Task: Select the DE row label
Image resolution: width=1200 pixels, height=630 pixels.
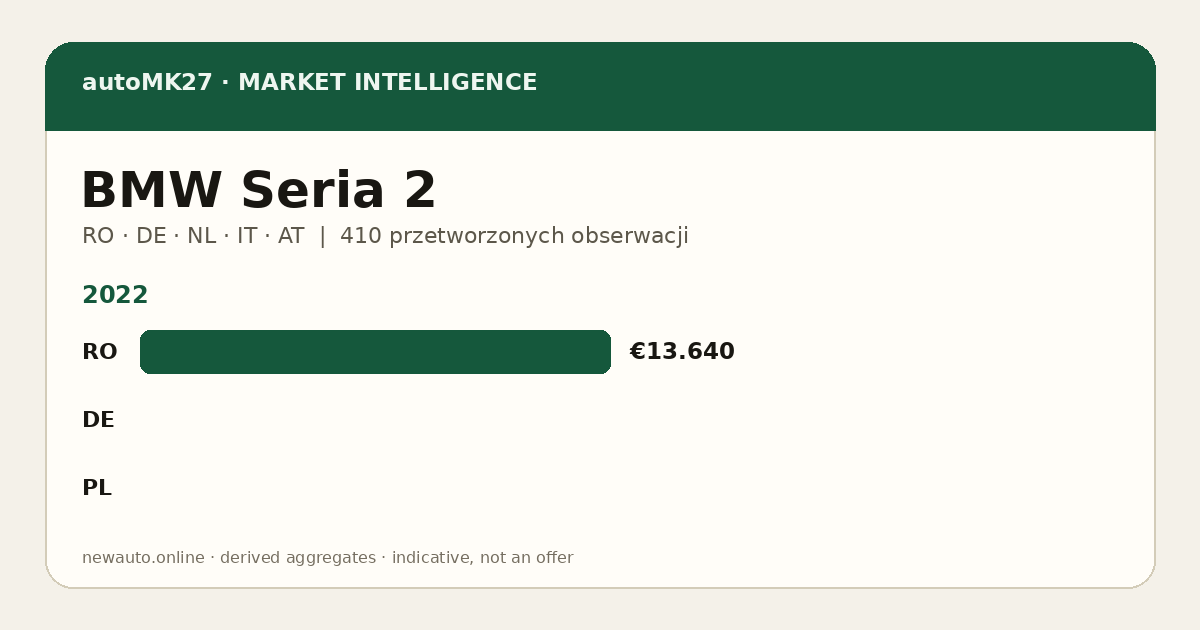Action: pyautogui.click(x=98, y=420)
